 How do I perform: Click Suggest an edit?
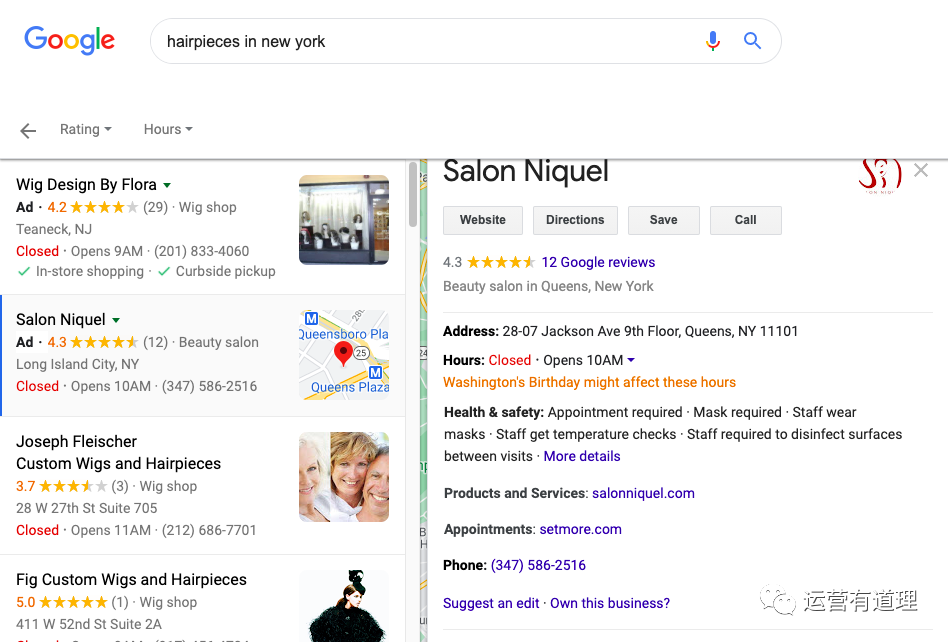tap(491, 603)
